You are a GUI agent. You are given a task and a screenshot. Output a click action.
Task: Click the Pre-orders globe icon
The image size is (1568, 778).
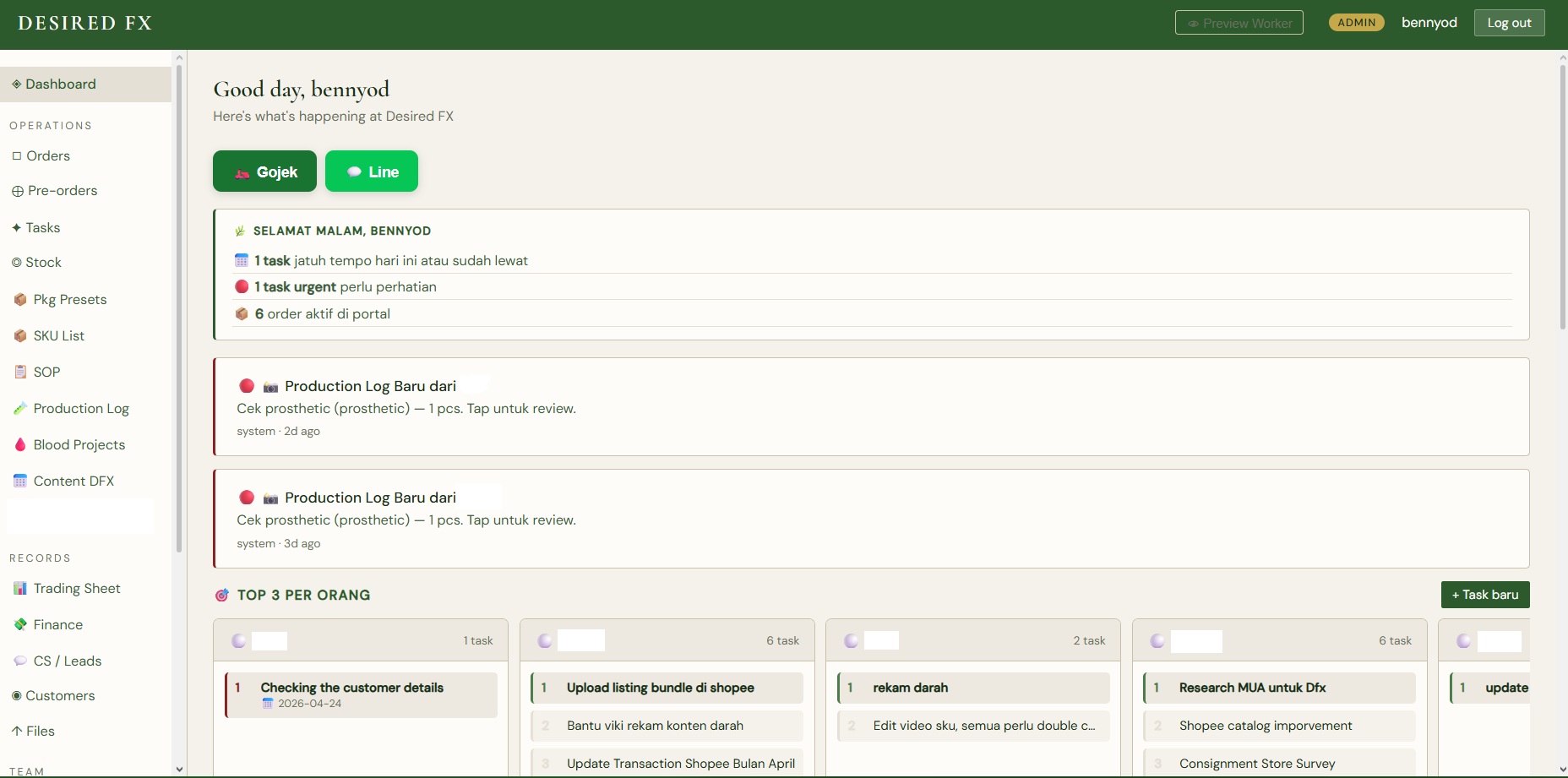(18, 191)
